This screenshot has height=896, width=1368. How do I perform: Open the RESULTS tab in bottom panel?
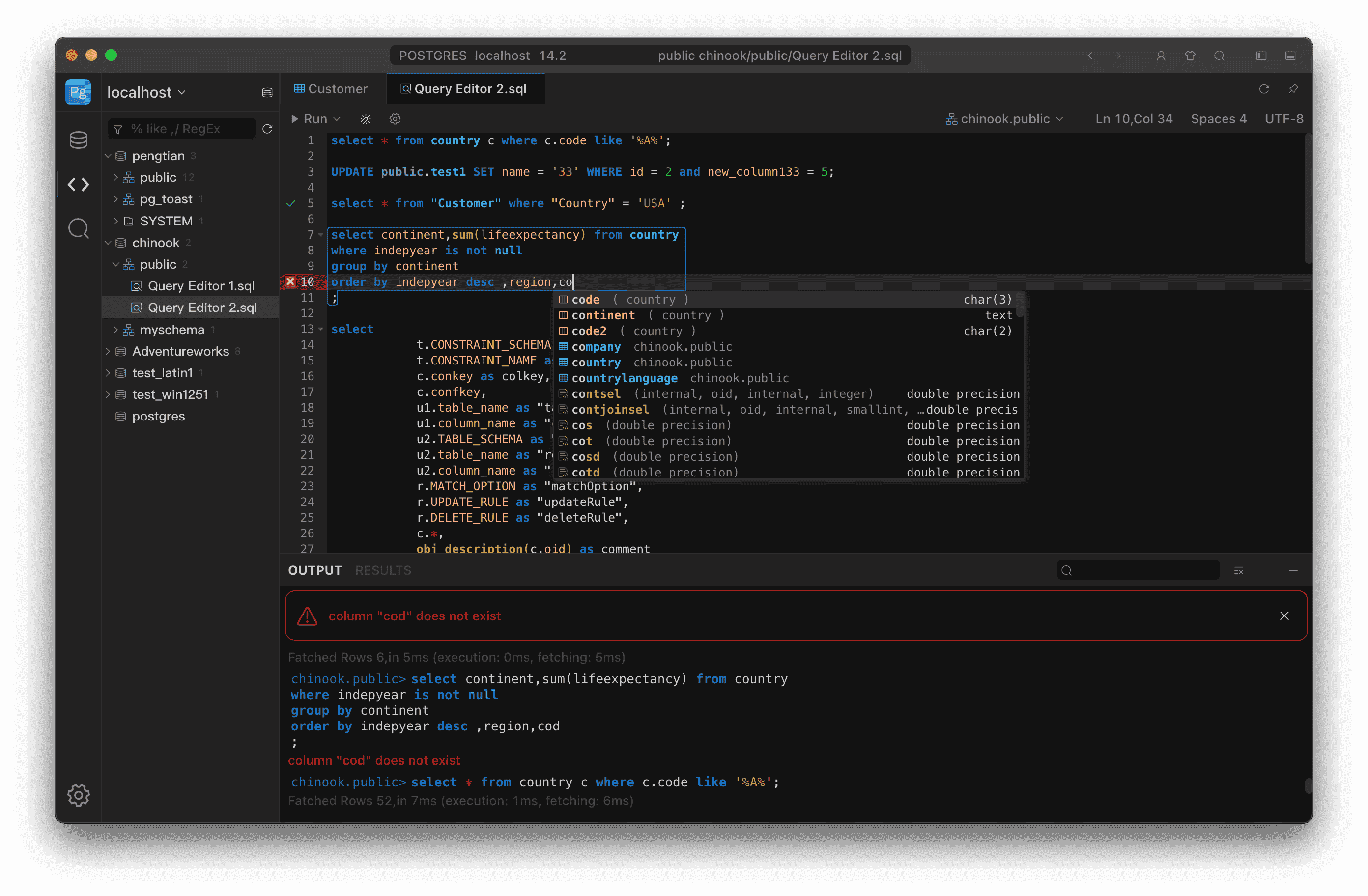pyautogui.click(x=383, y=570)
